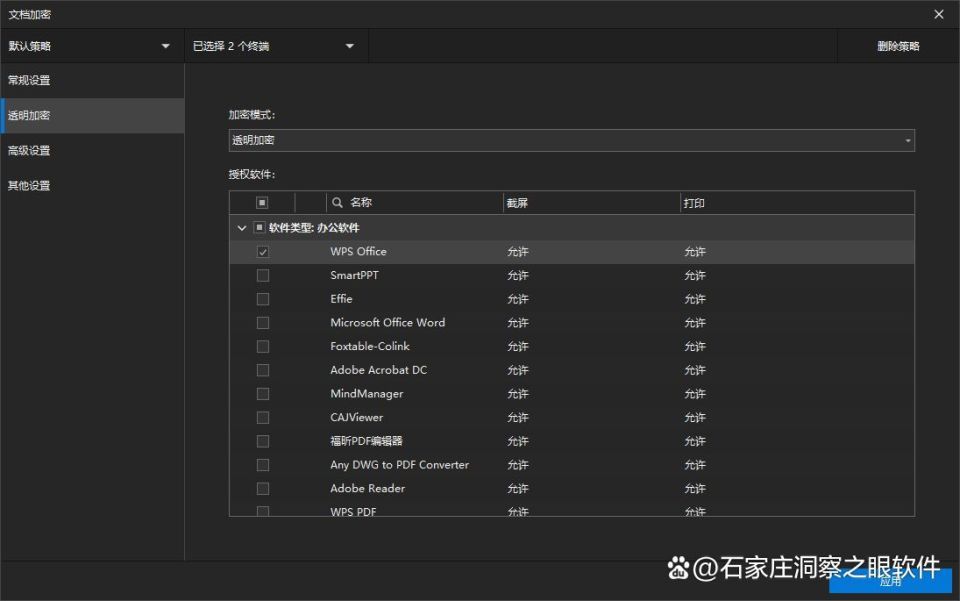Check the CAJViewer checkbox
Image resolution: width=960 pixels, height=601 pixels.
coord(263,417)
